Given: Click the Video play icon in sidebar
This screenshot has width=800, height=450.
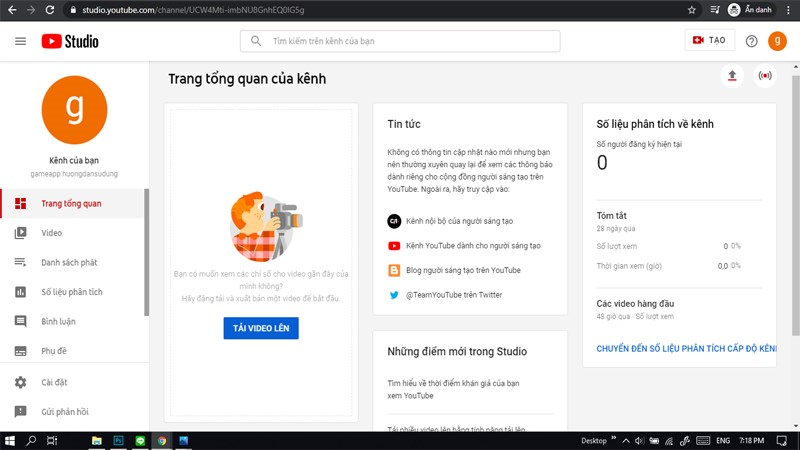Looking at the screenshot, I should tap(20, 233).
